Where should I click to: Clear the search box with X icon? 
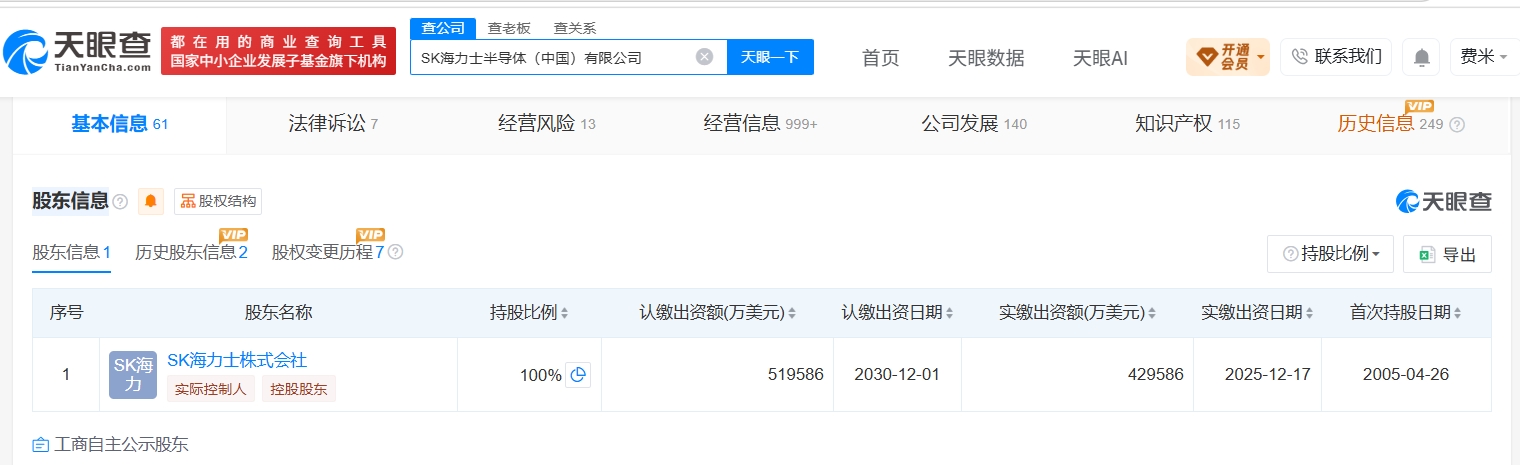[x=704, y=57]
